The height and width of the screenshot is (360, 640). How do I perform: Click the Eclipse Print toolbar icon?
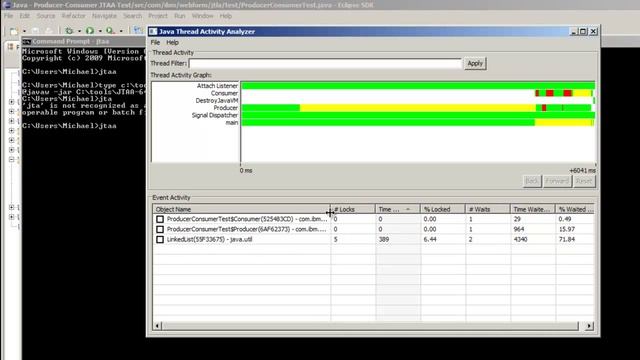click(49, 31)
